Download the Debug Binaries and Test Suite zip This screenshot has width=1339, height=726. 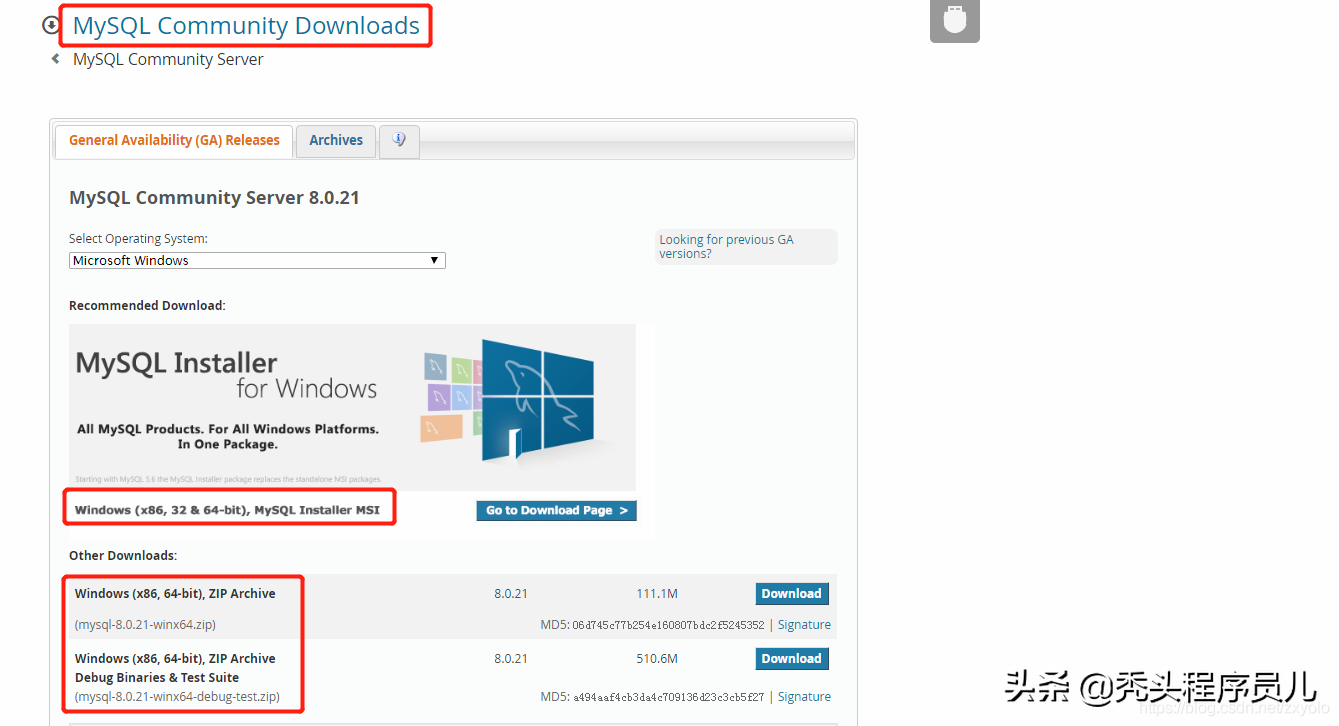point(791,658)
